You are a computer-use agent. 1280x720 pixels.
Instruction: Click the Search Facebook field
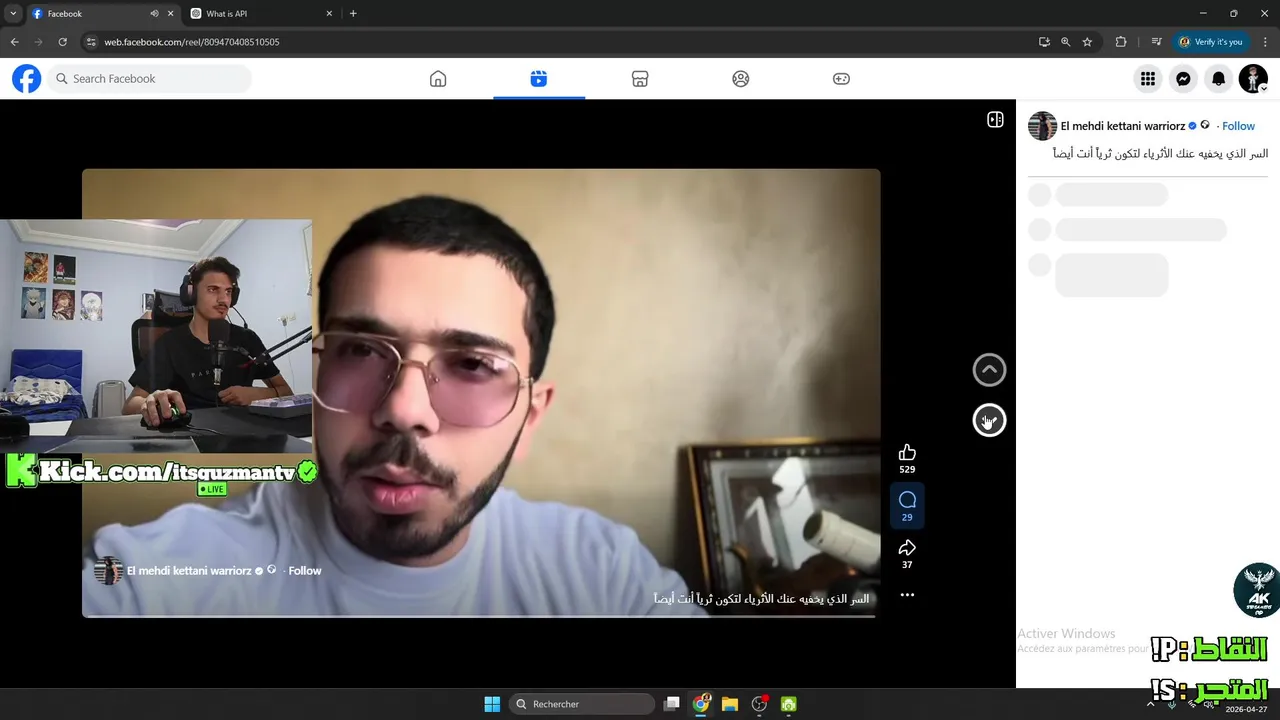[150, 79]
